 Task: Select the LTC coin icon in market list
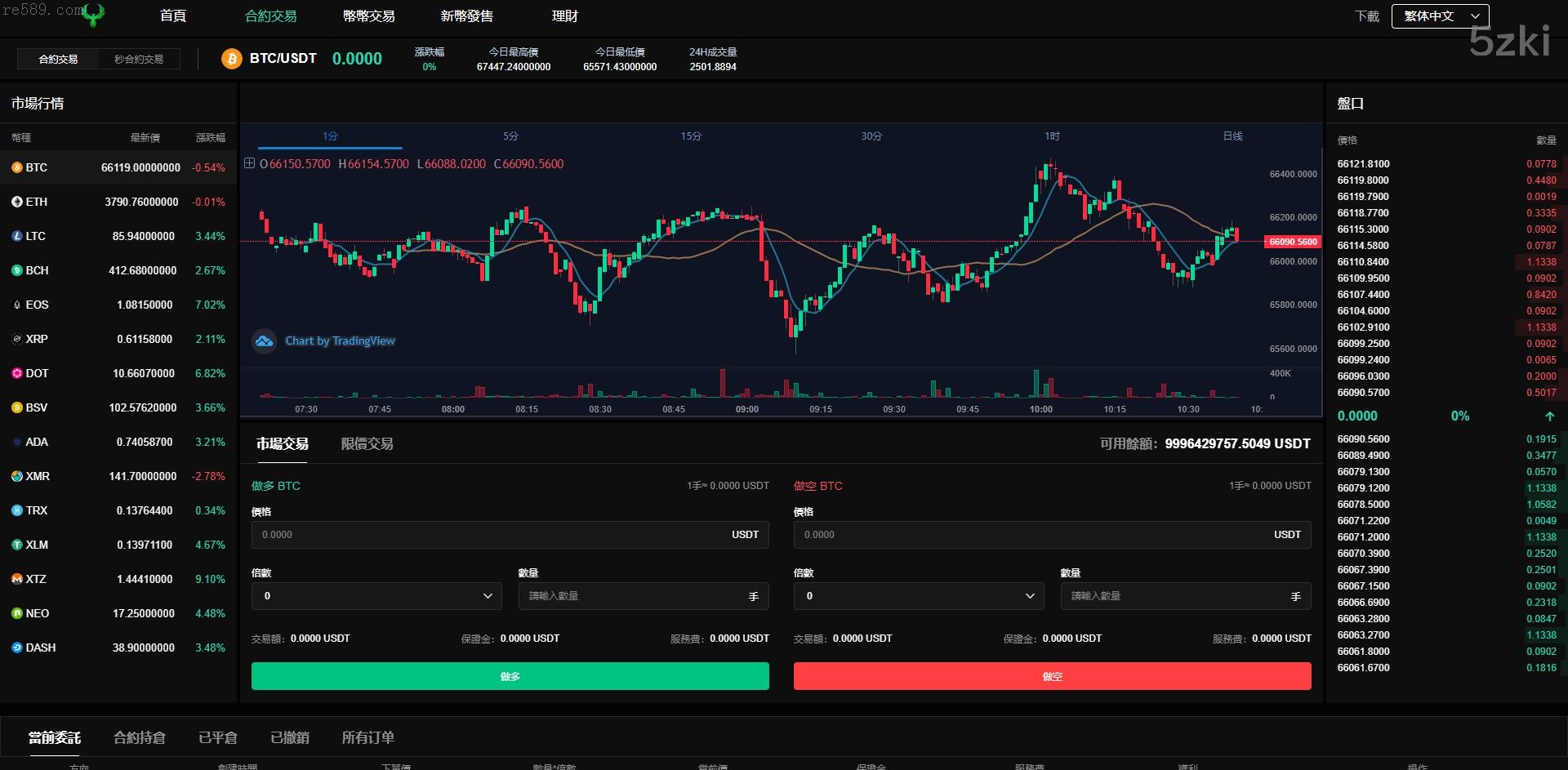click(x=16, y=236)
